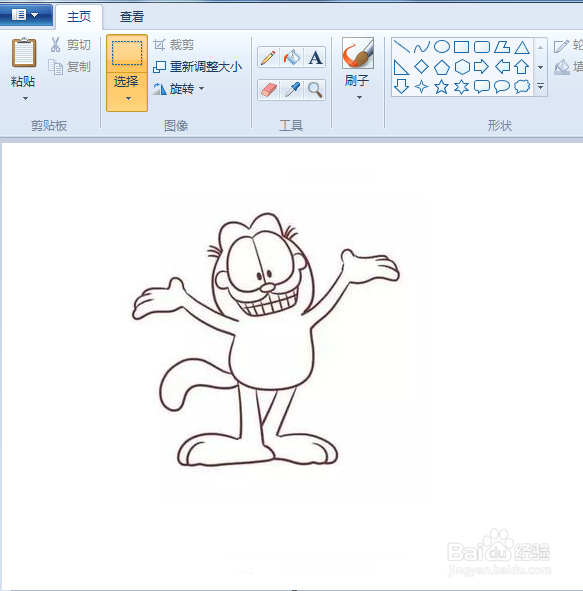Select the Right triangle shape

[401, 67]
